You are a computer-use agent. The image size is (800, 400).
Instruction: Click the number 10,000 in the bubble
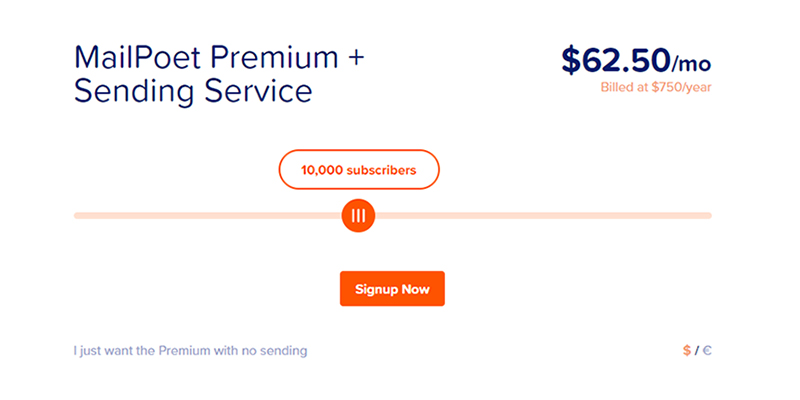[x=320, y=170]
